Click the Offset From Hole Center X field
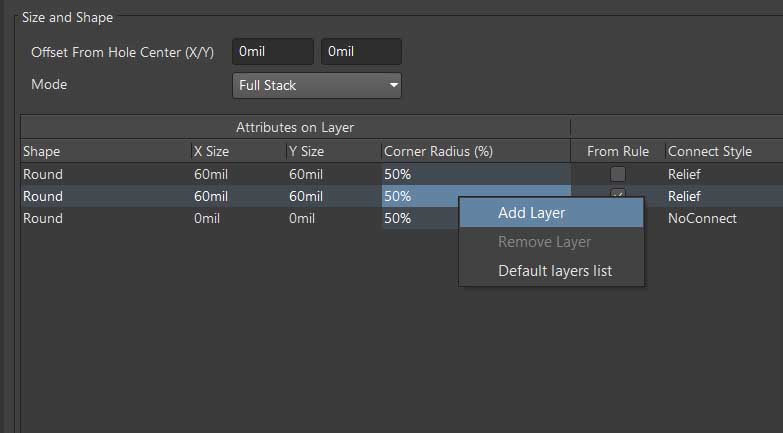The height and width of the screenshot is (433, 783). tap(272, 51)
